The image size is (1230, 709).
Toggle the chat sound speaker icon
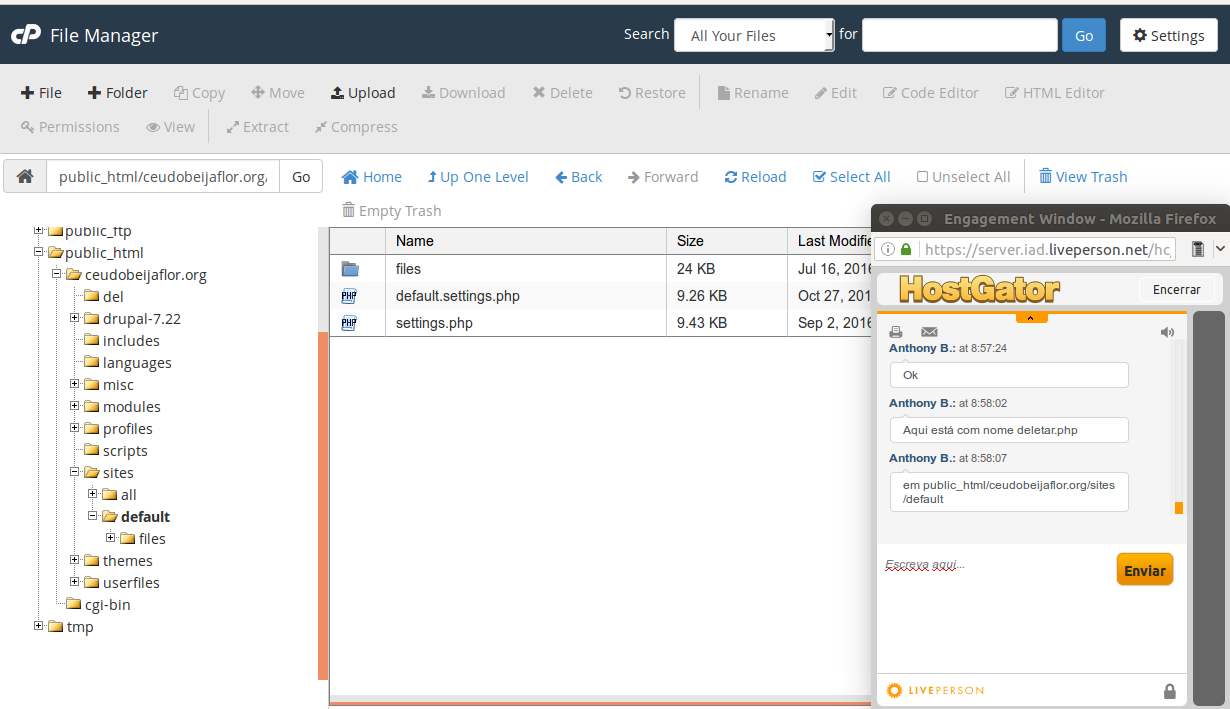pyautogui.click(x=1167, y=332)
